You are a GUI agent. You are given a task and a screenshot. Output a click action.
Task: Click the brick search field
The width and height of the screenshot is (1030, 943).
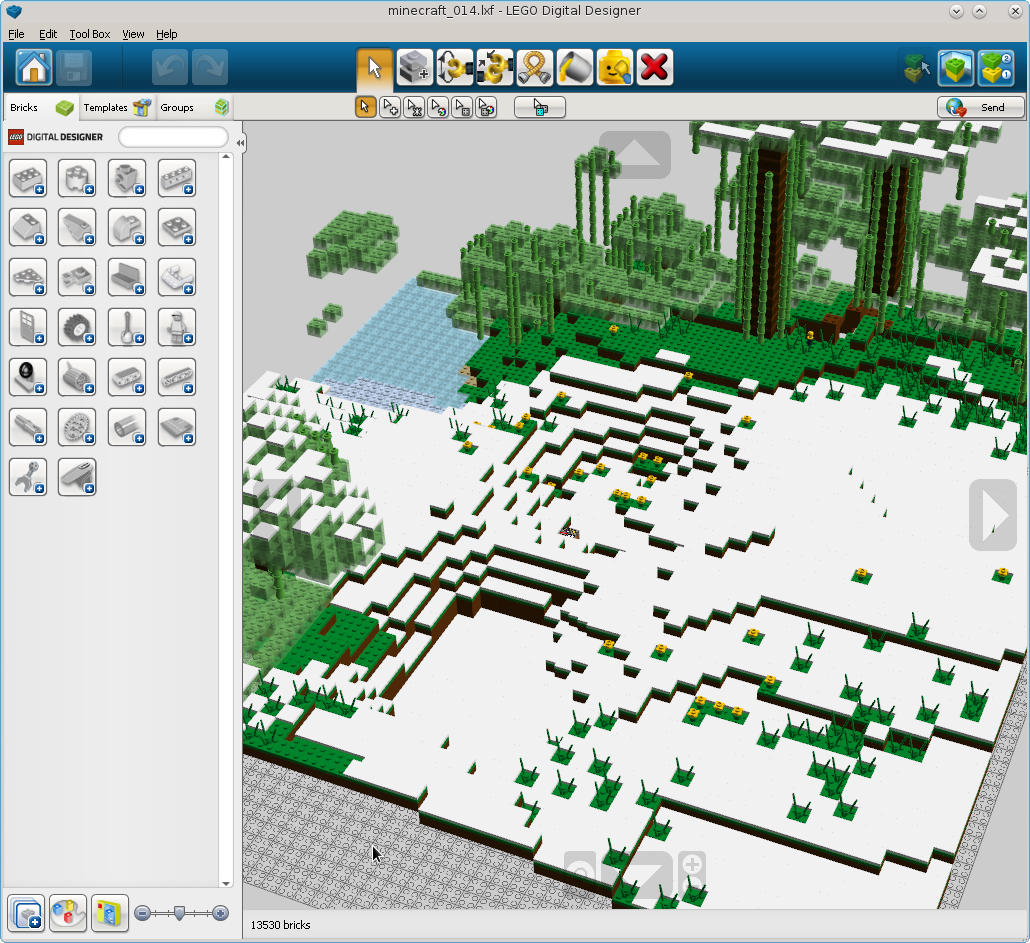[173, 137]
